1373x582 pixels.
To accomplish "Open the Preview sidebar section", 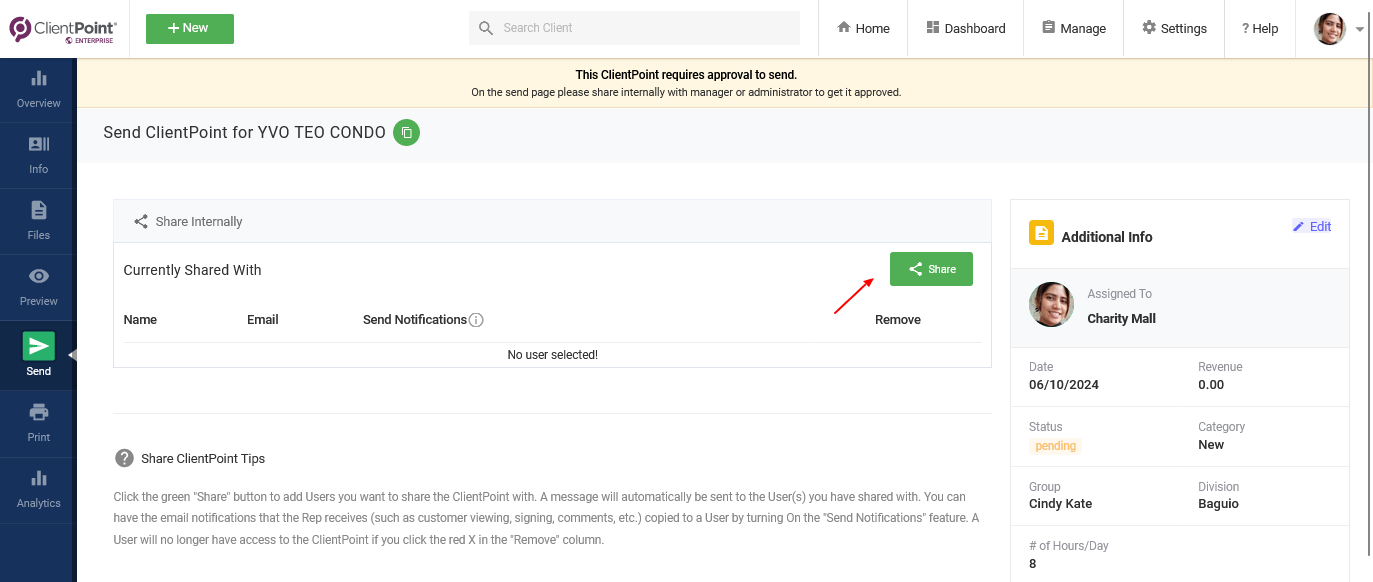I will (x=38, y=288).
